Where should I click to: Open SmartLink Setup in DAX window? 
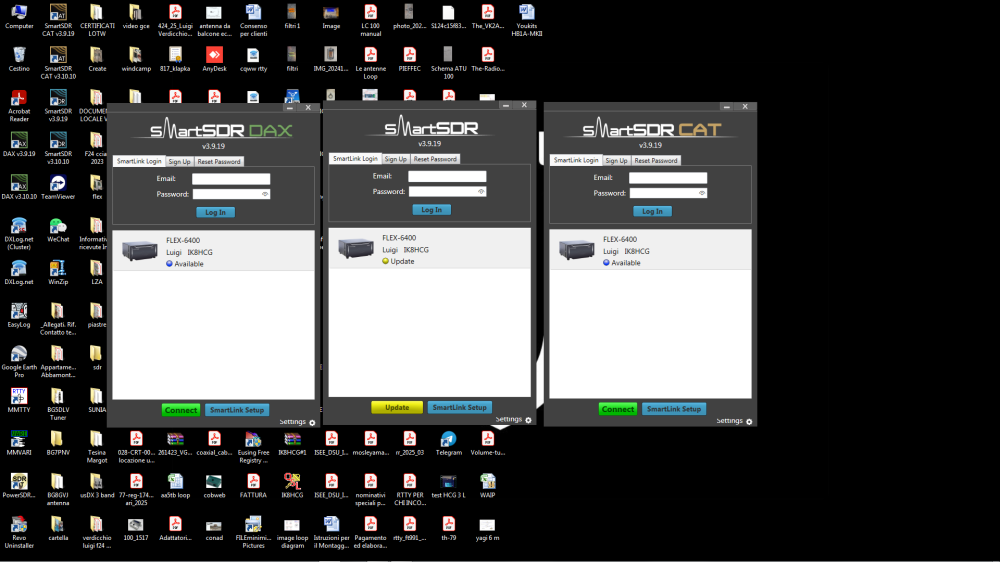[x=237, y=410]
